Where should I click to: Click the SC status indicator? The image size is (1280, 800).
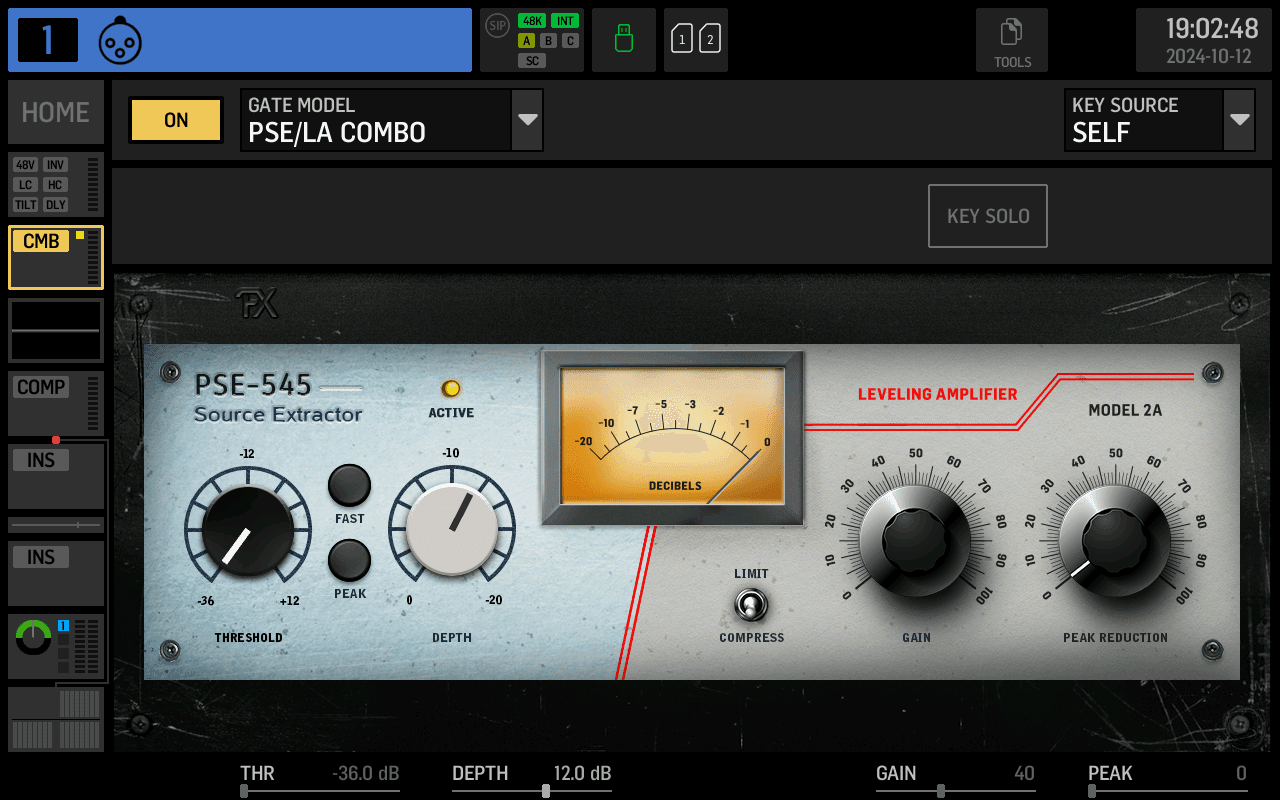[532, 61]
